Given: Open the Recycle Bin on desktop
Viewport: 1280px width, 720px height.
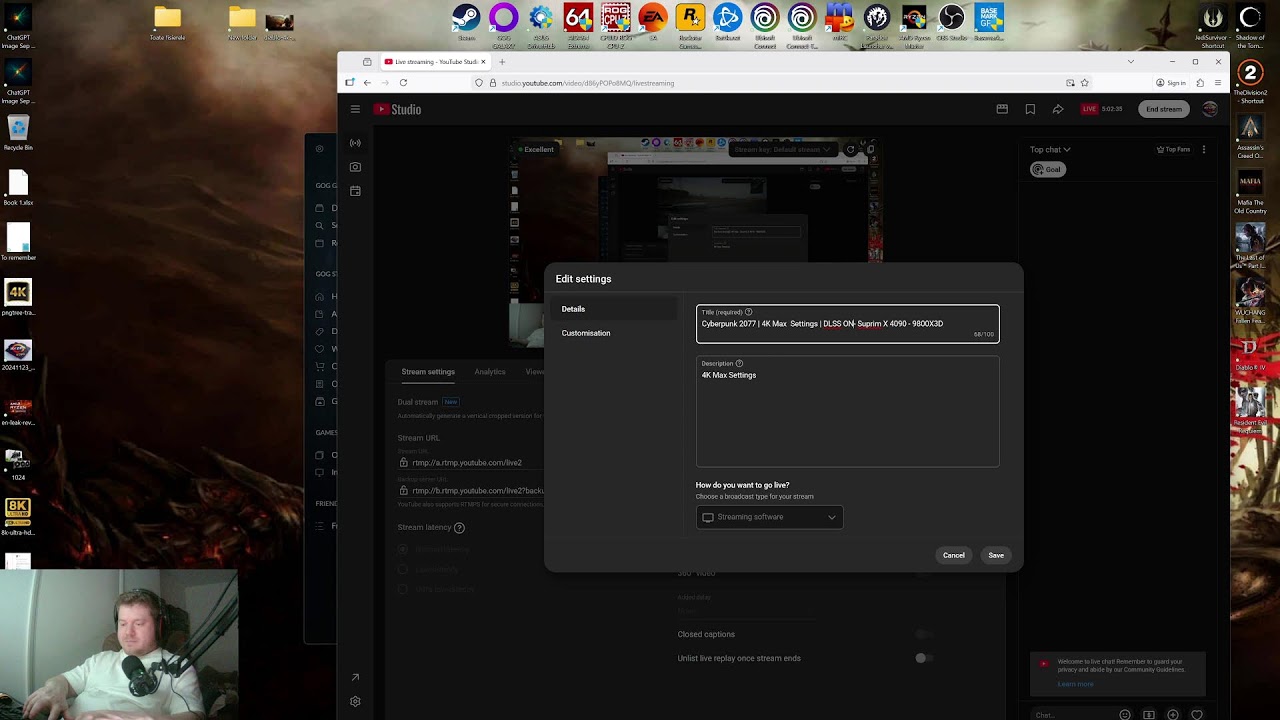Looking at the screenshot, I should pyautogui.click(x=18, y=133).
